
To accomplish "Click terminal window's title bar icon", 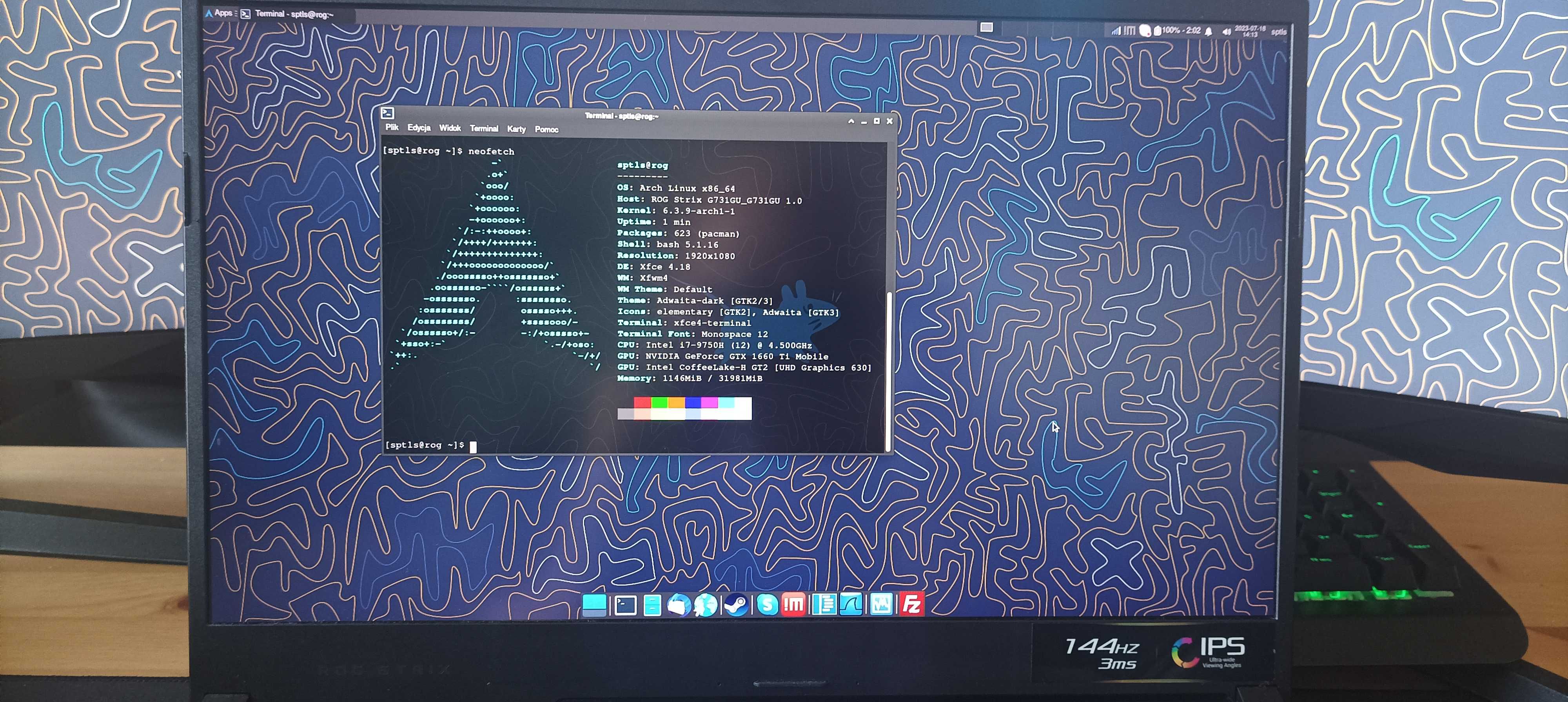I will tap(387, 113).
